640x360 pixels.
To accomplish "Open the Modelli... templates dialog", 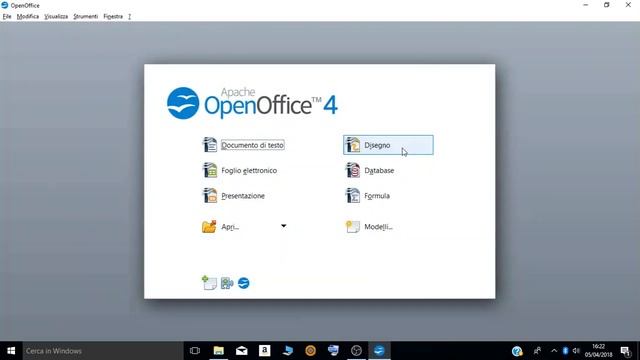I will (378, 227).
